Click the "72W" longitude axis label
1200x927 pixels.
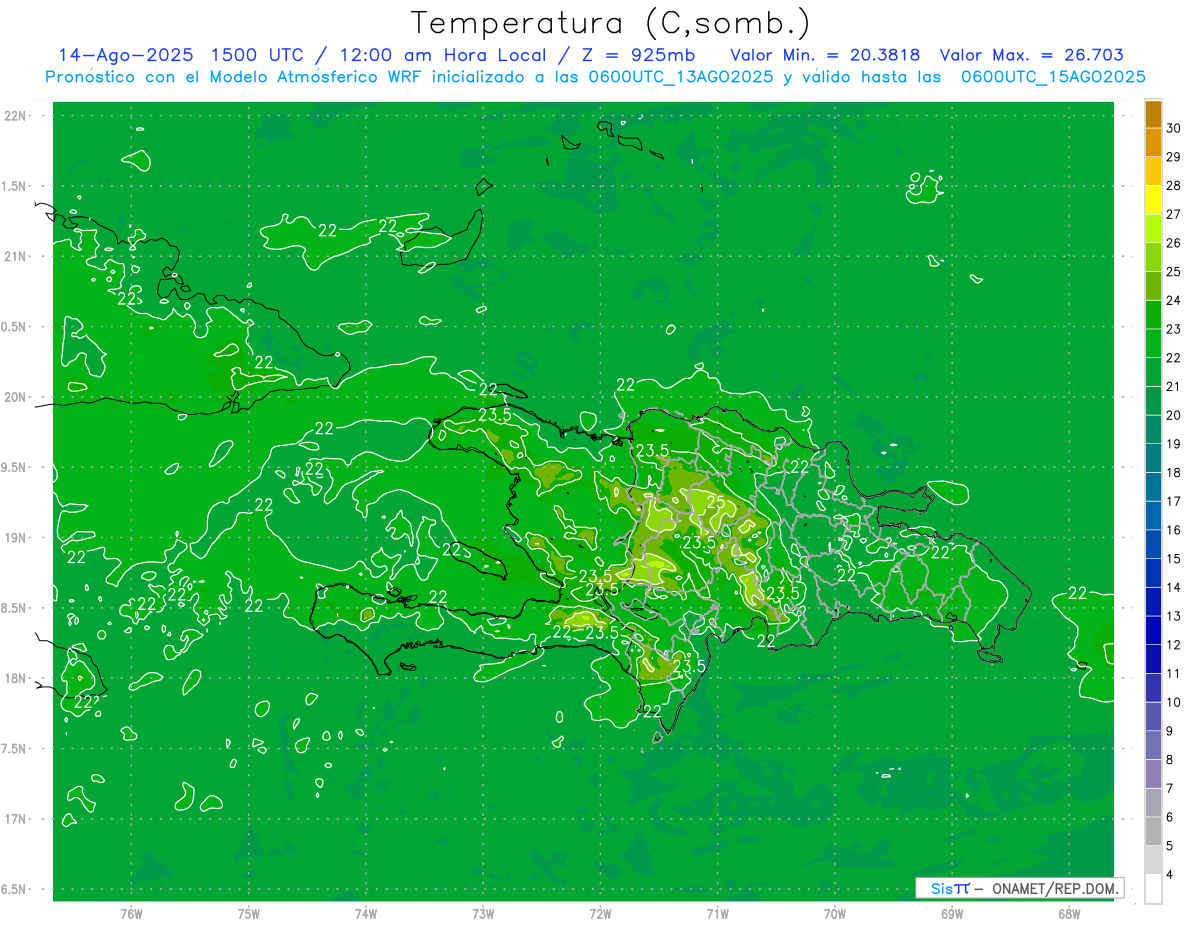pos(600,913)
